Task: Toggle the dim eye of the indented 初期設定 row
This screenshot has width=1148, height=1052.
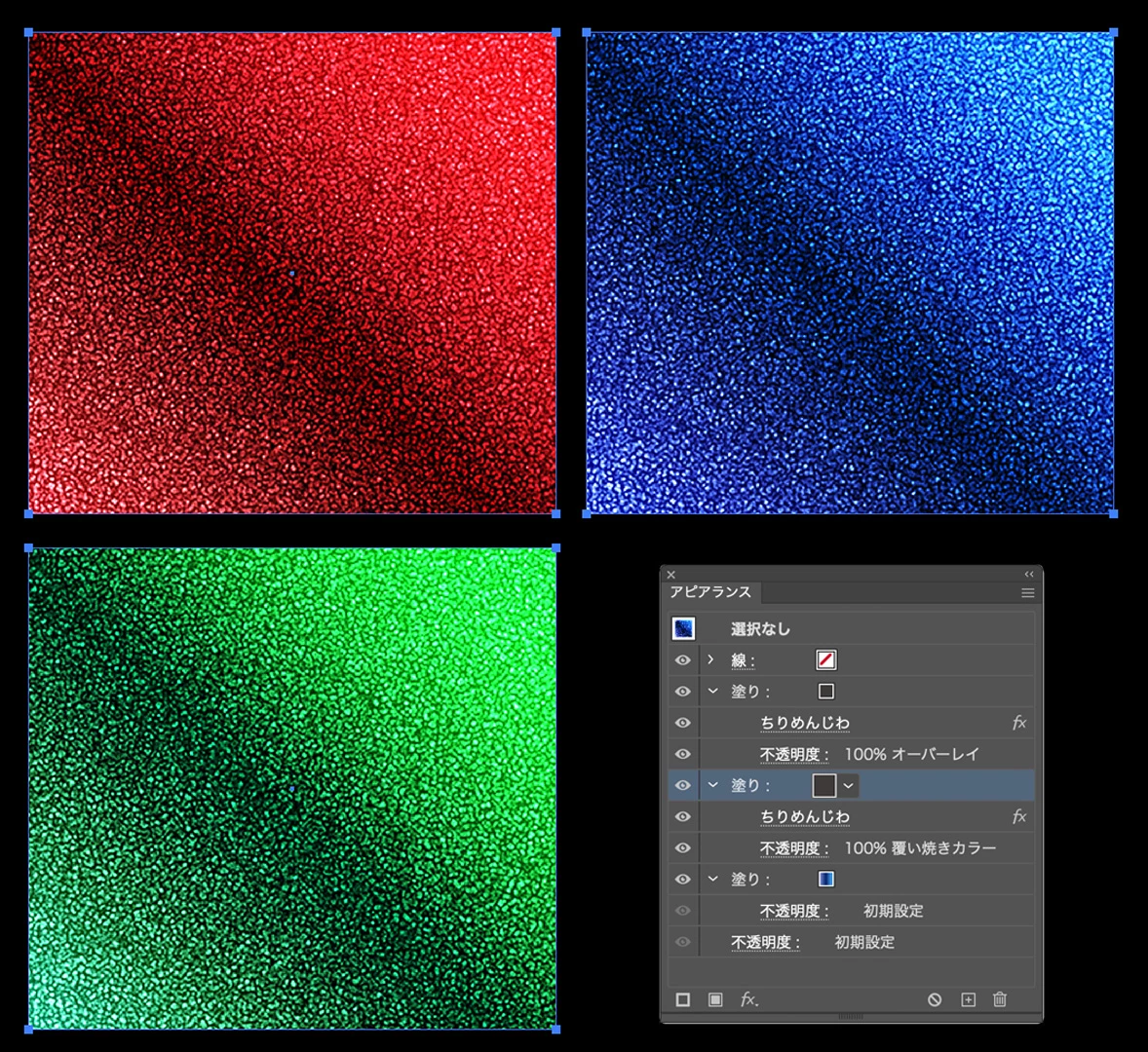Action: pos(682,911)
